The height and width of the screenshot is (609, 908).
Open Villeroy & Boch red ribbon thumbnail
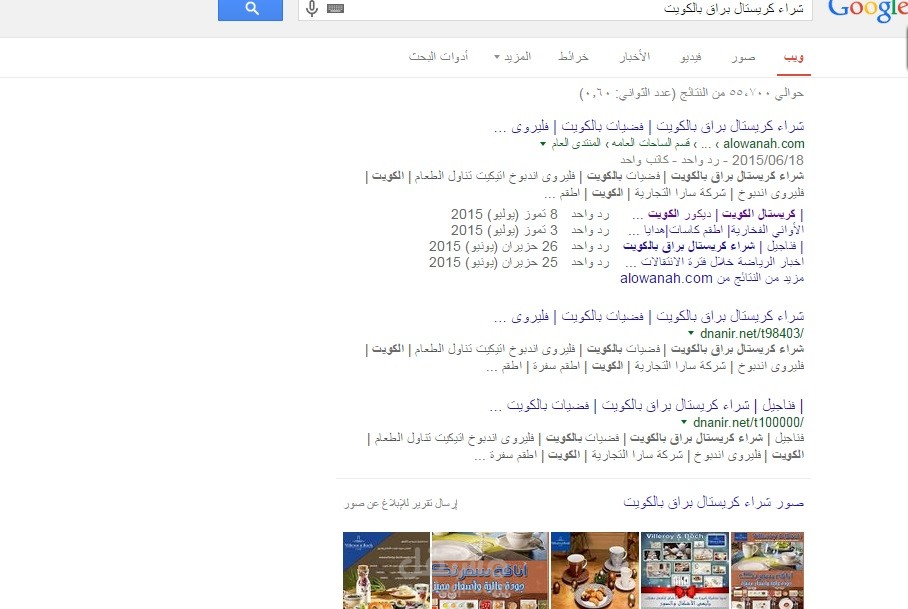click(685, 570)
